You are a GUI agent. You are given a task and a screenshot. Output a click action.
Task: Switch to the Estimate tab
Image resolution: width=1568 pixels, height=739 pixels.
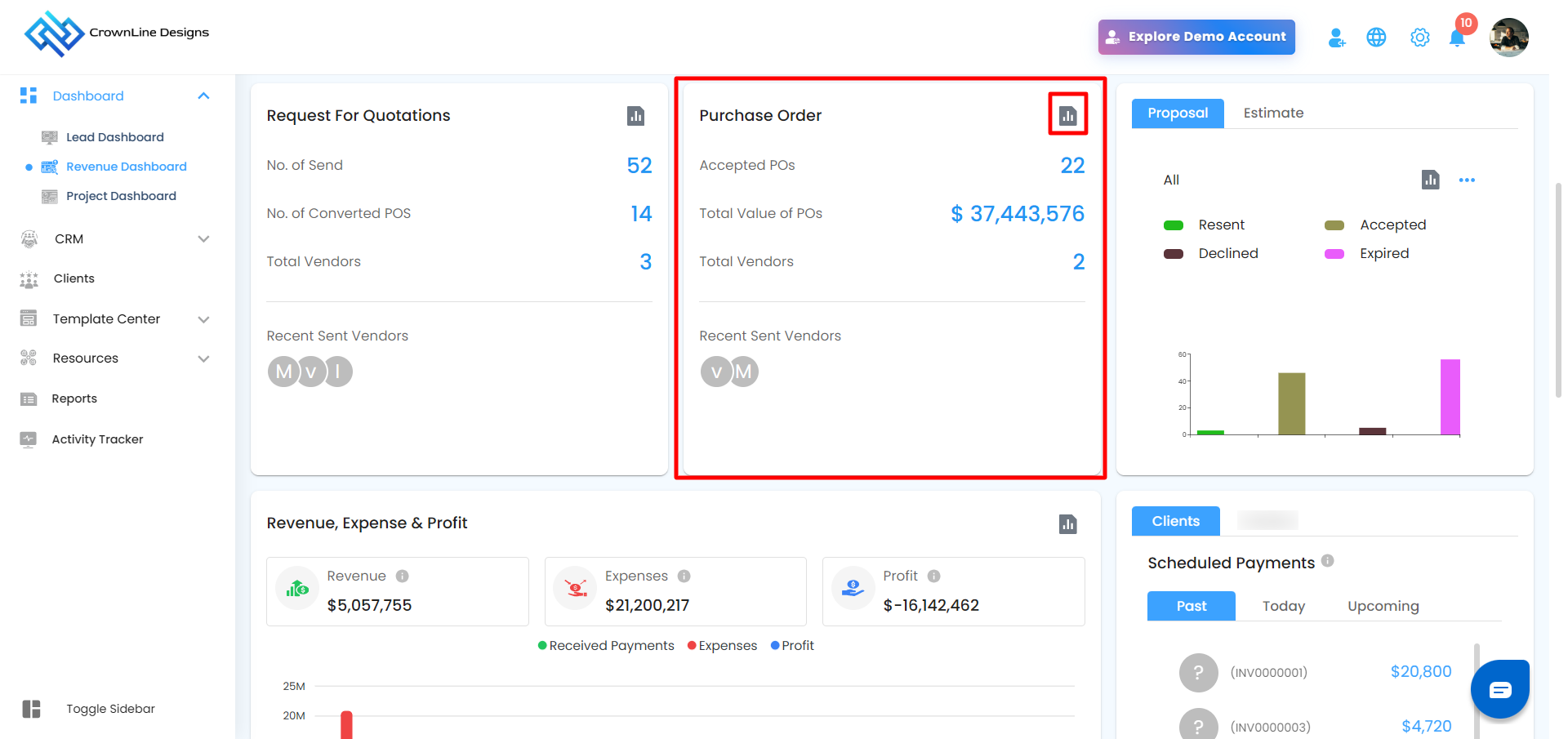[1273, 114]
